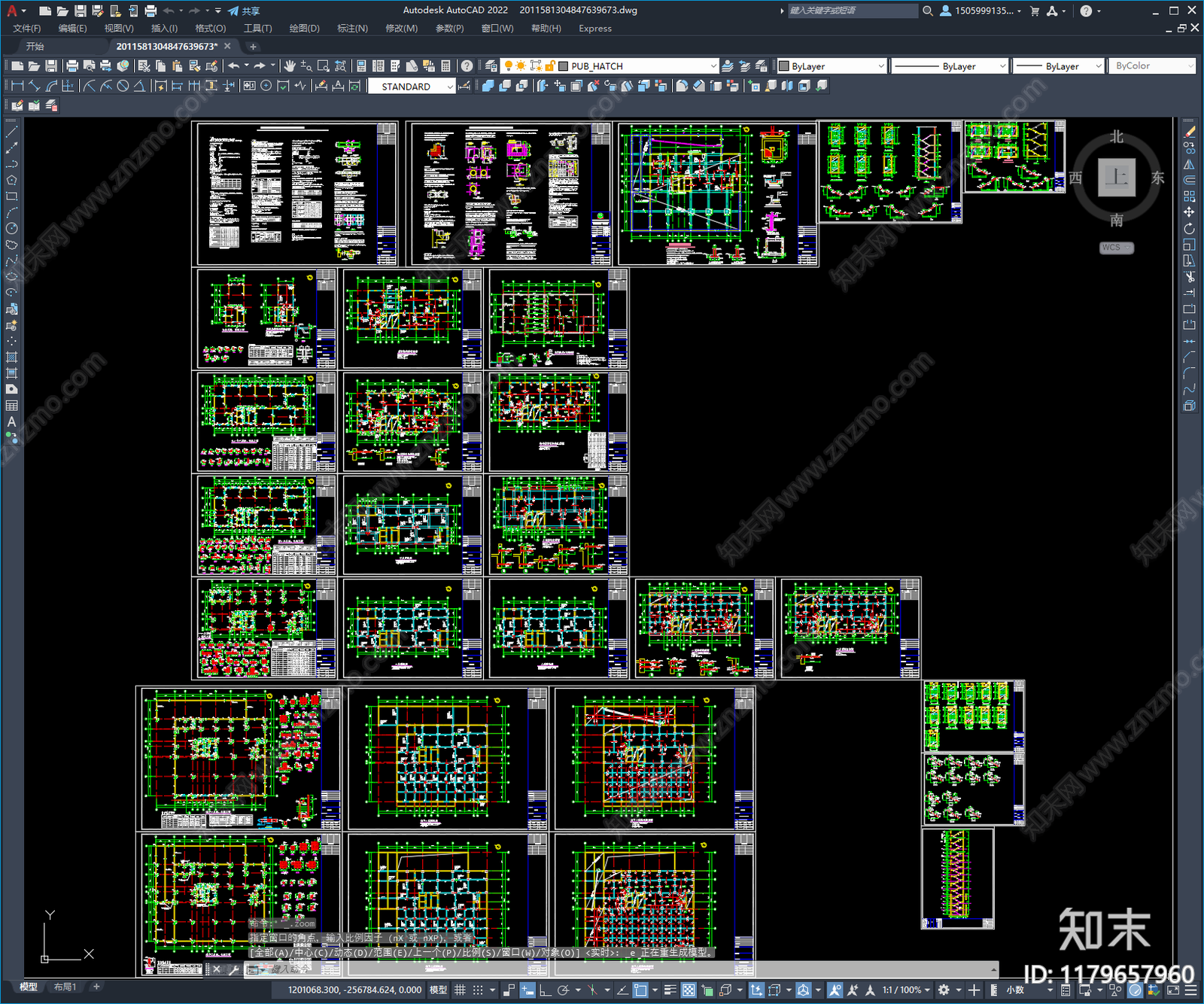
Task: Click the 共享 share button
Action: tap(245, 11)
